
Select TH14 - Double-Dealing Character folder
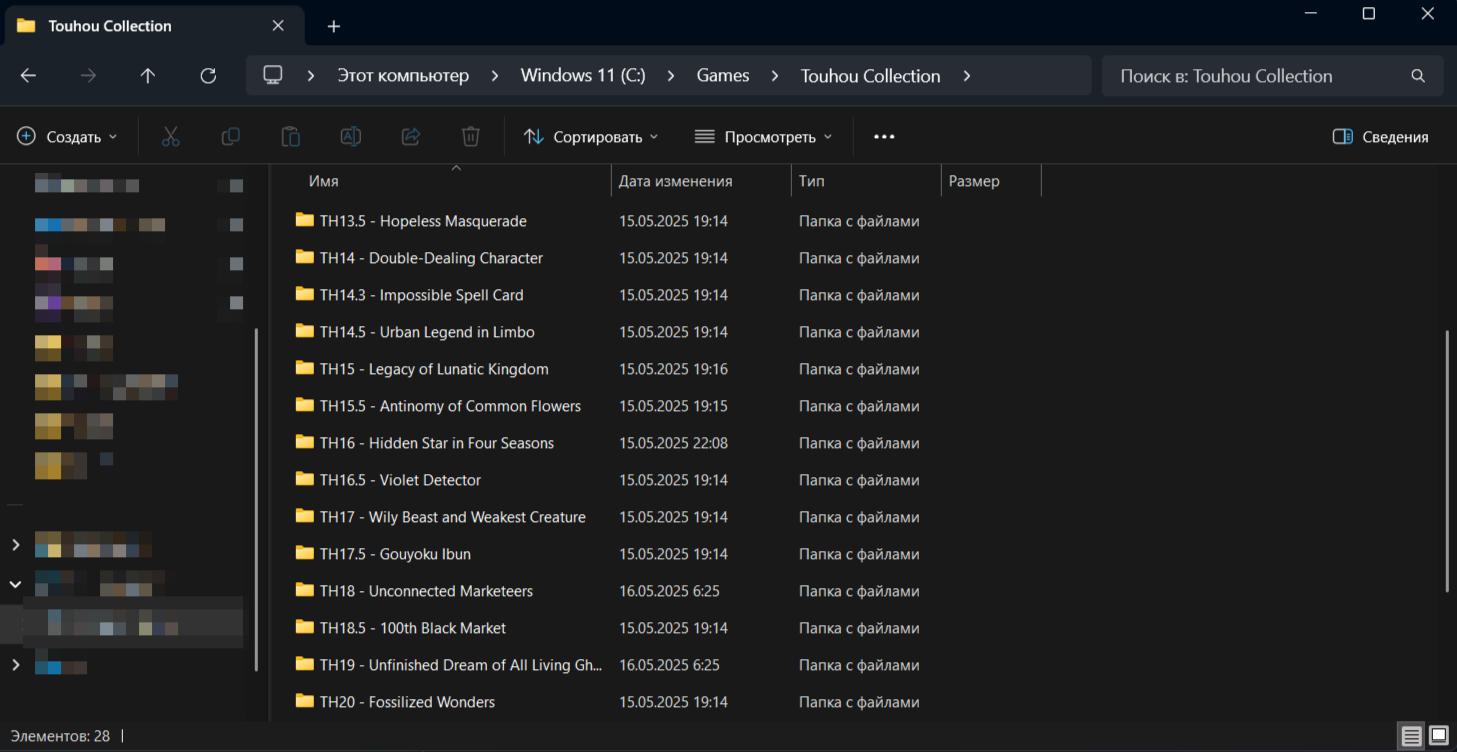click(x=431, y=258)
